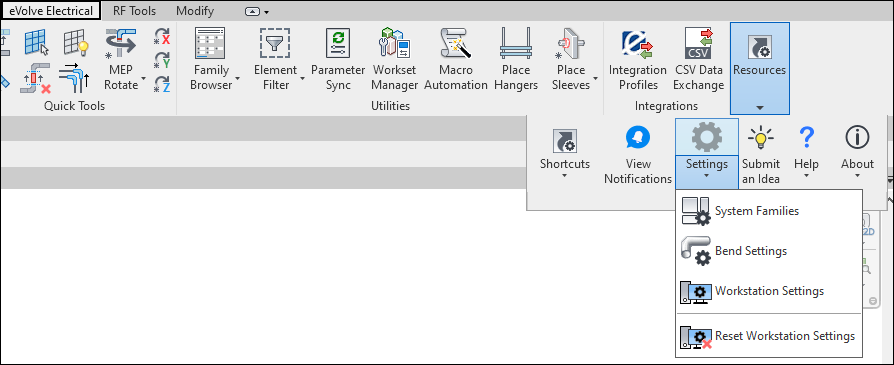Image resolution: width=894 pixels, height=365 pixels.
Task: Switch to the RF Tools tab
Action: click(134, 11)
